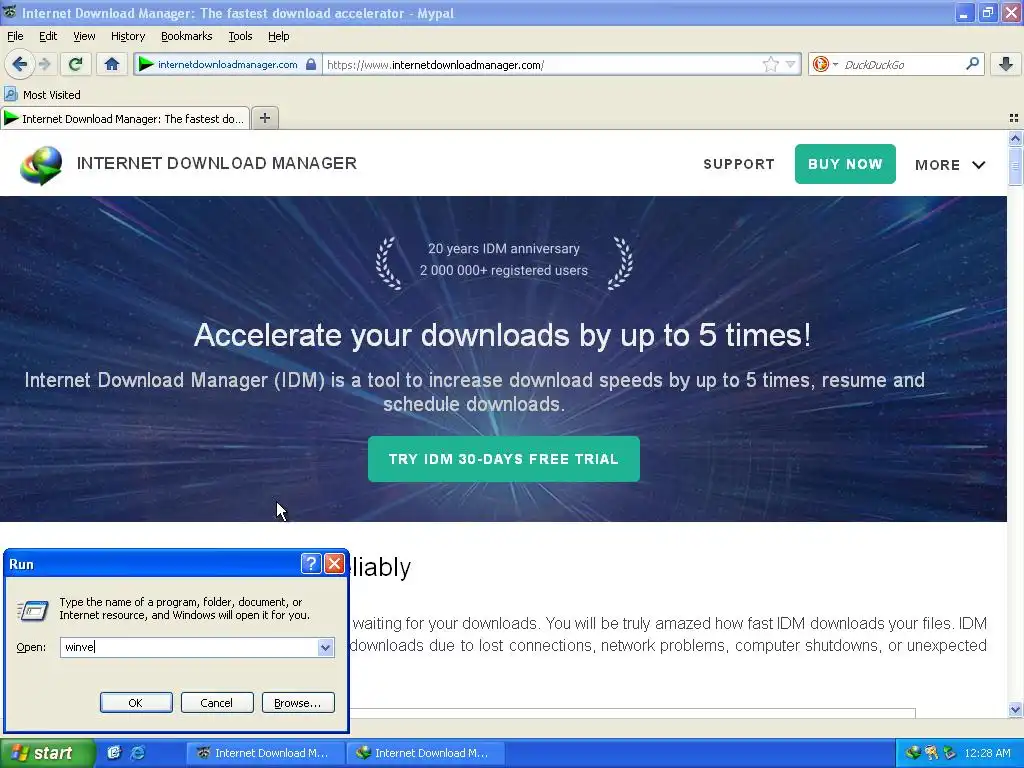Image resolution: width=1024 pixels, height=768 pixels.
Task: Open the File menu
Action: click(x=15, y=36)
